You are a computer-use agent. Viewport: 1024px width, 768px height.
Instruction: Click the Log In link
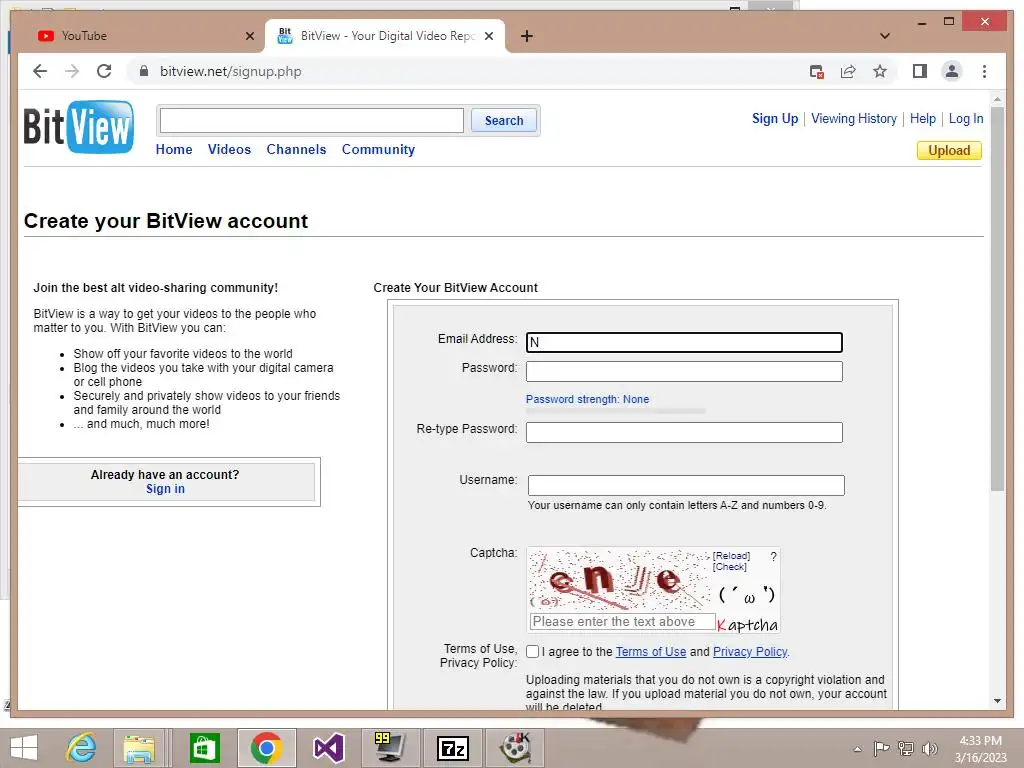(x=966, y=119)
